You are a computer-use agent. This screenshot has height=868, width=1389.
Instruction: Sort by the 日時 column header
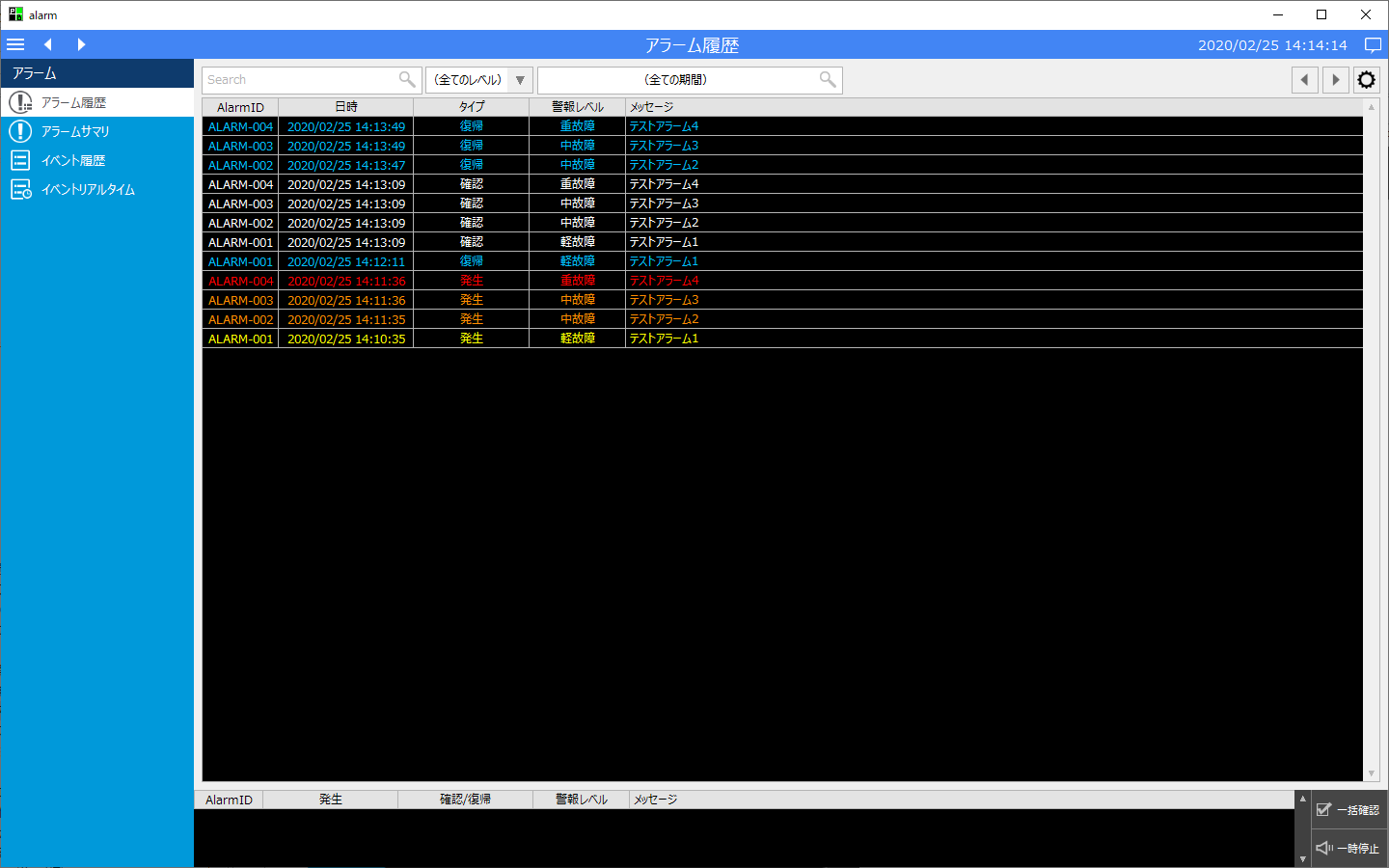click(x=345, y=107)
